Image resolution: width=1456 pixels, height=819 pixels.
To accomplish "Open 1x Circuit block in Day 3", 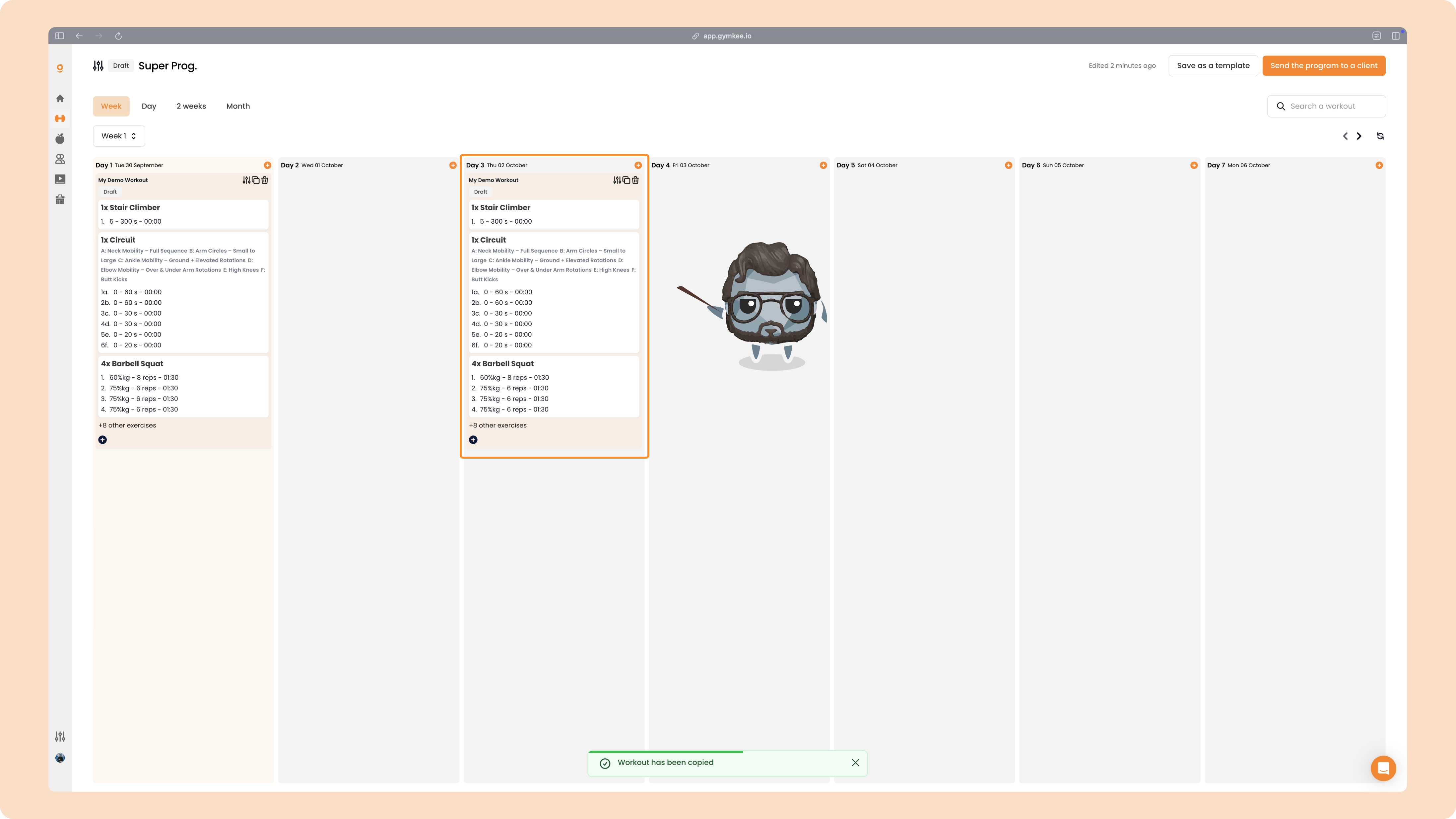I will point(554,292).
